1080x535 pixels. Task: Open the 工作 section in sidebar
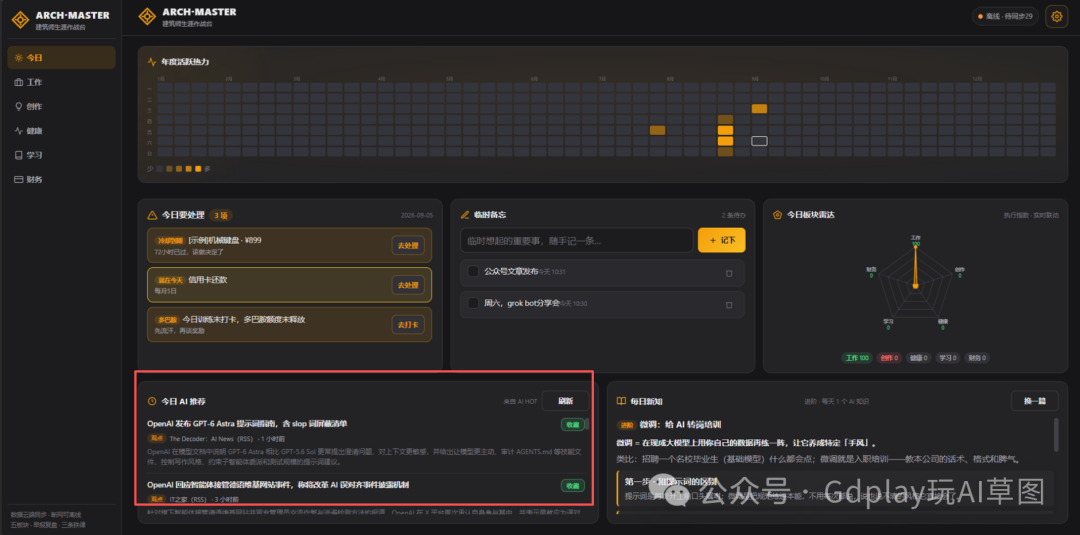pyautogui.click(x=61, y=83)
